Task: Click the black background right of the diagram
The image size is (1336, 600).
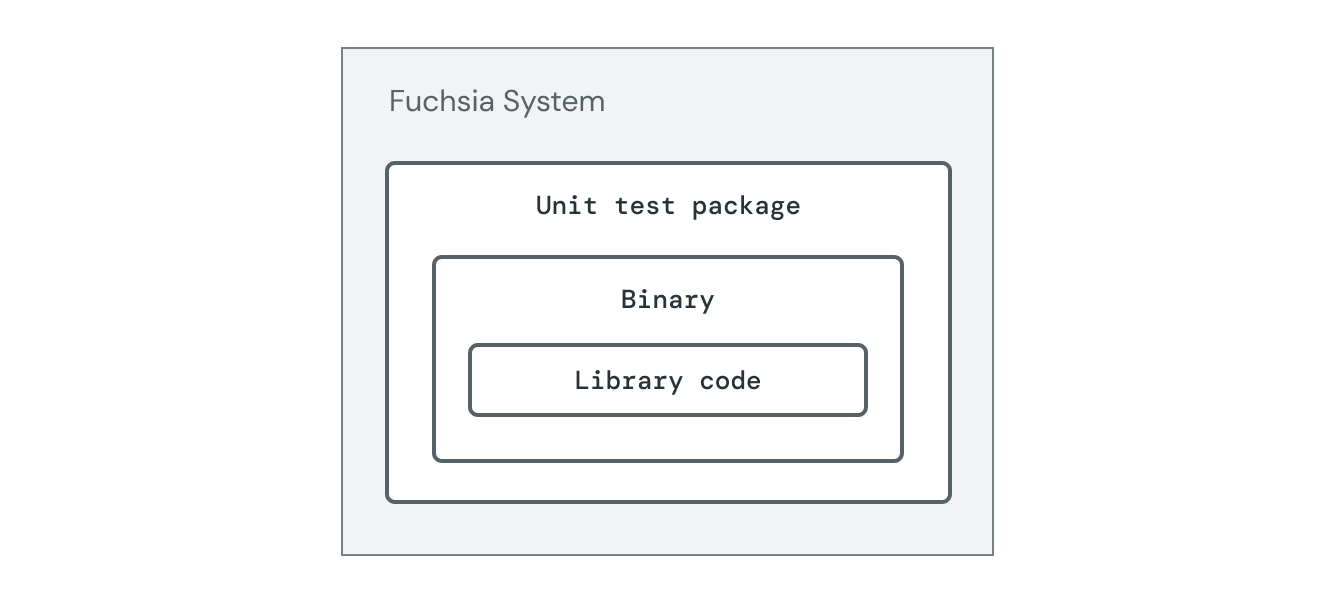Action: coord(1165,300)
